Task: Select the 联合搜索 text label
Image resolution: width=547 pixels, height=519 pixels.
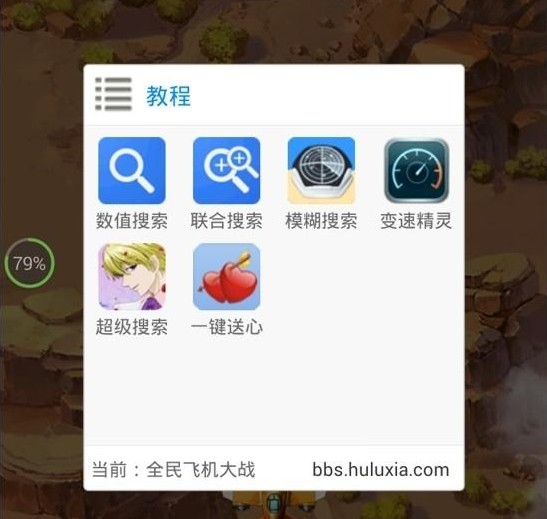Action: [227, 221]
